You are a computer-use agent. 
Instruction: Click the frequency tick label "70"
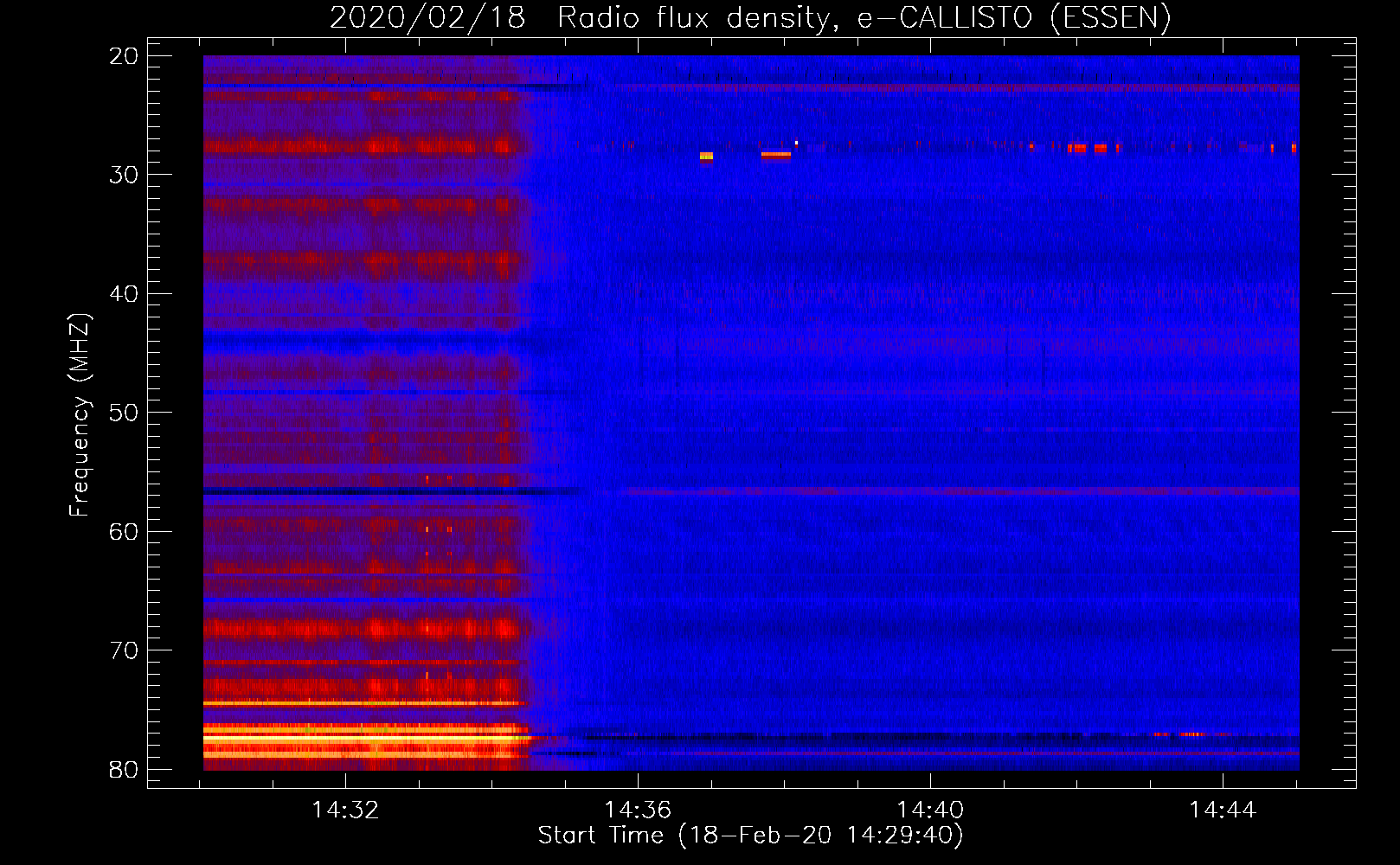(125, 650)
